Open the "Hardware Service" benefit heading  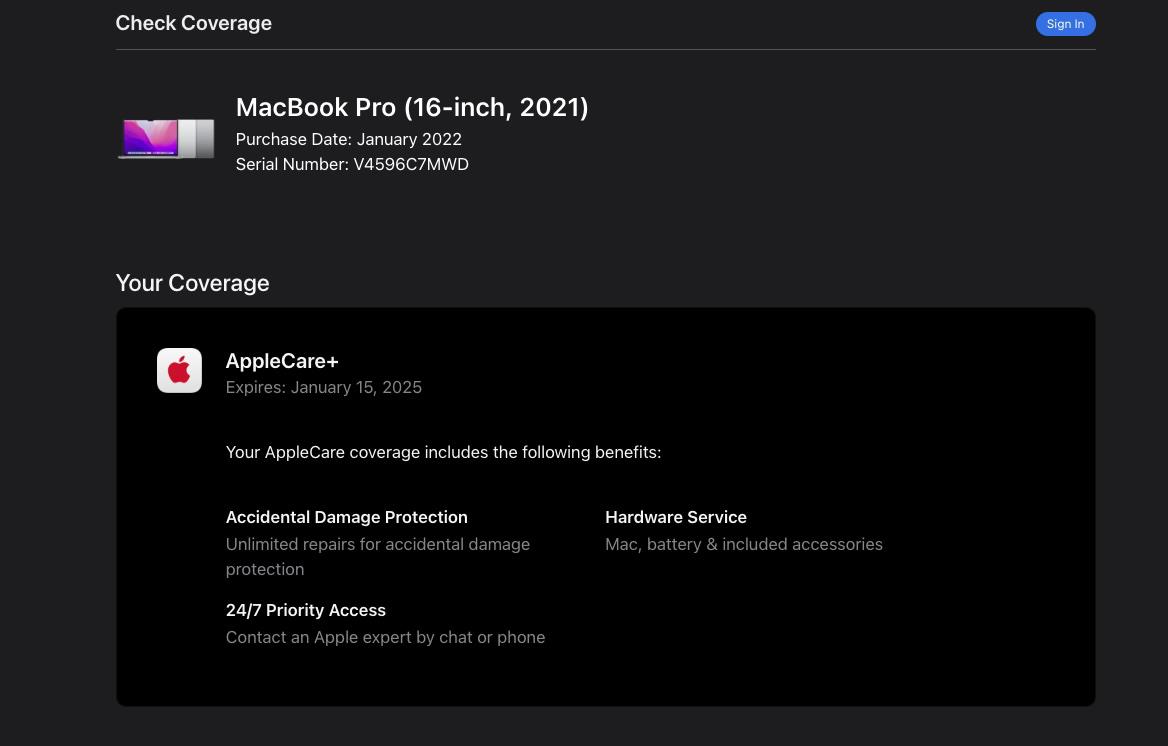(x=675, y=517)
